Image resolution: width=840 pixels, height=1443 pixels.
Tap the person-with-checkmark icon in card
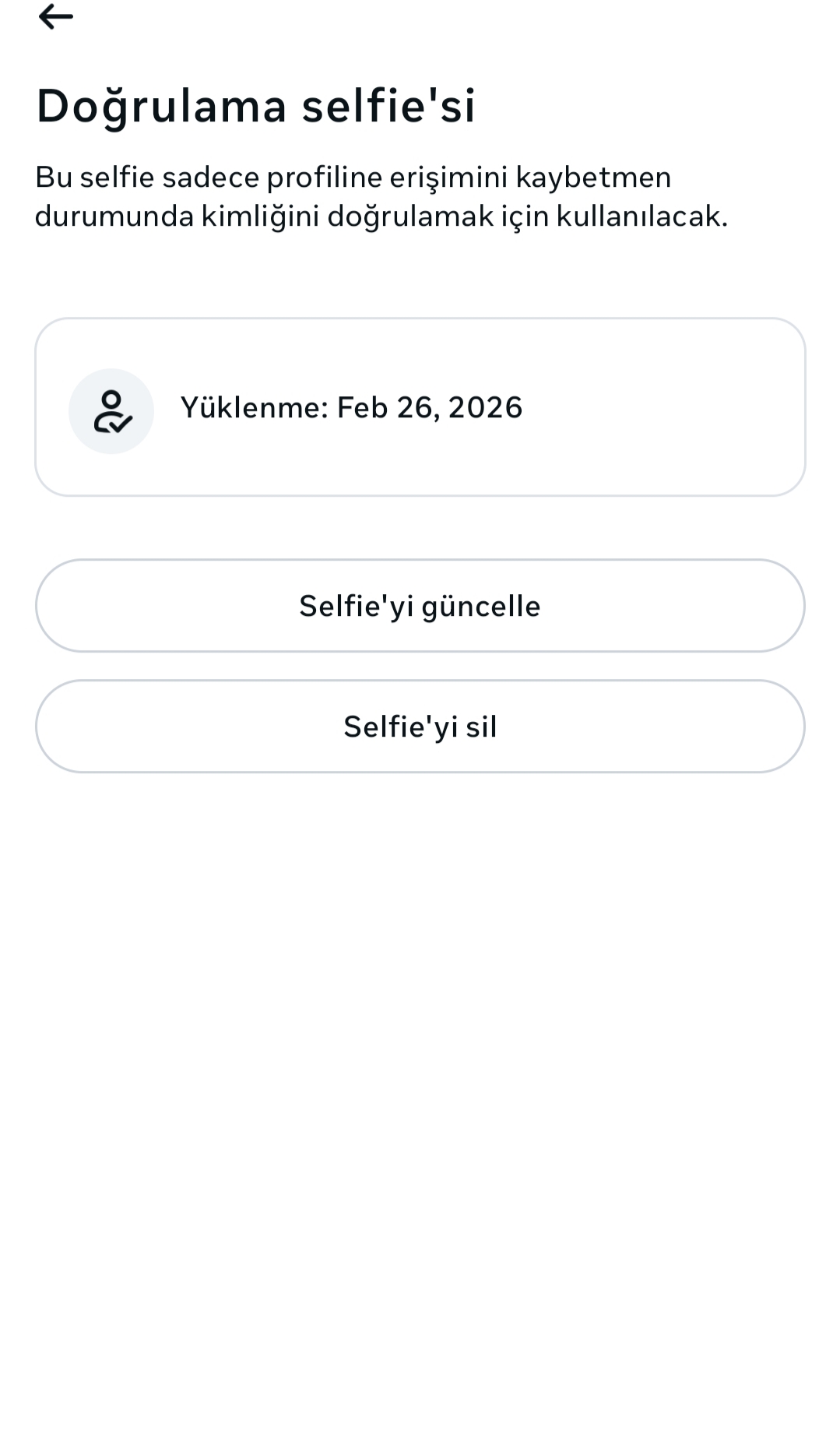tap(111, 411)
